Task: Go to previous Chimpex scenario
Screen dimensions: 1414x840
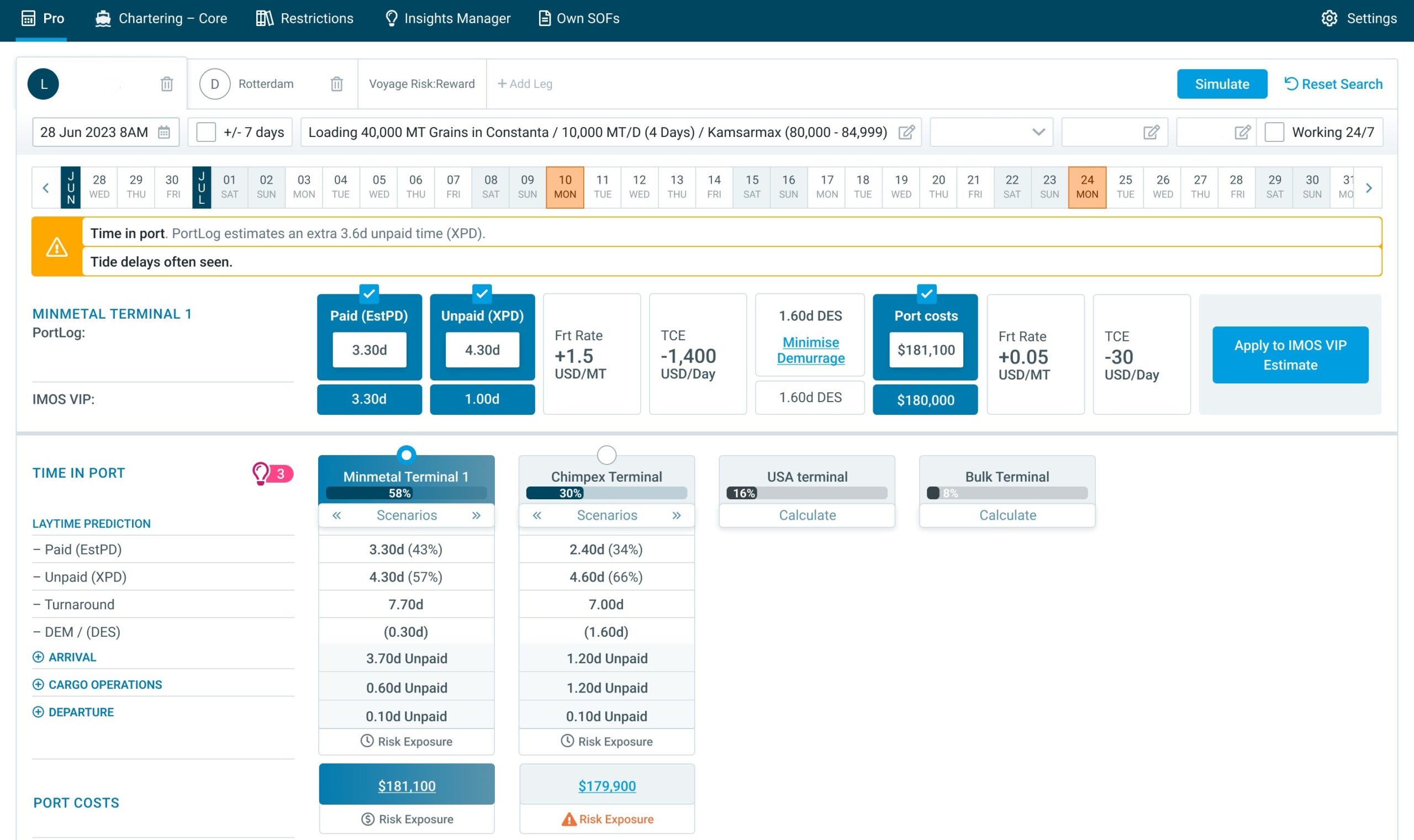Action: click(x=537, y=515)
